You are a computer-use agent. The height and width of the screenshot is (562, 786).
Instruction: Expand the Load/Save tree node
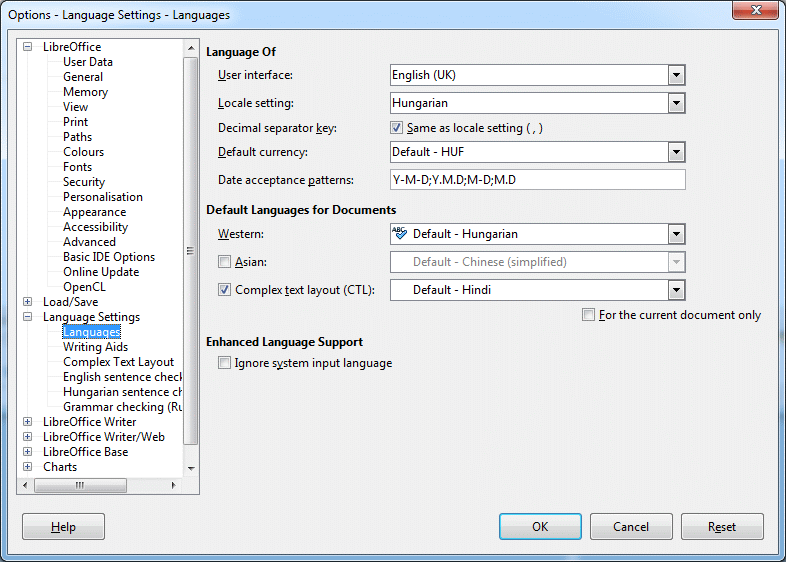(28, 302)
